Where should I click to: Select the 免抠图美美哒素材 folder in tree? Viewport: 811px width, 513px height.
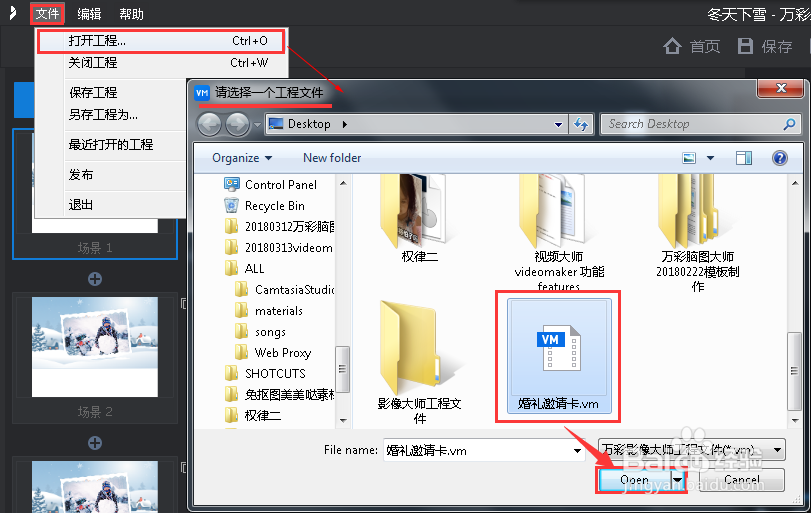[280, 395]
